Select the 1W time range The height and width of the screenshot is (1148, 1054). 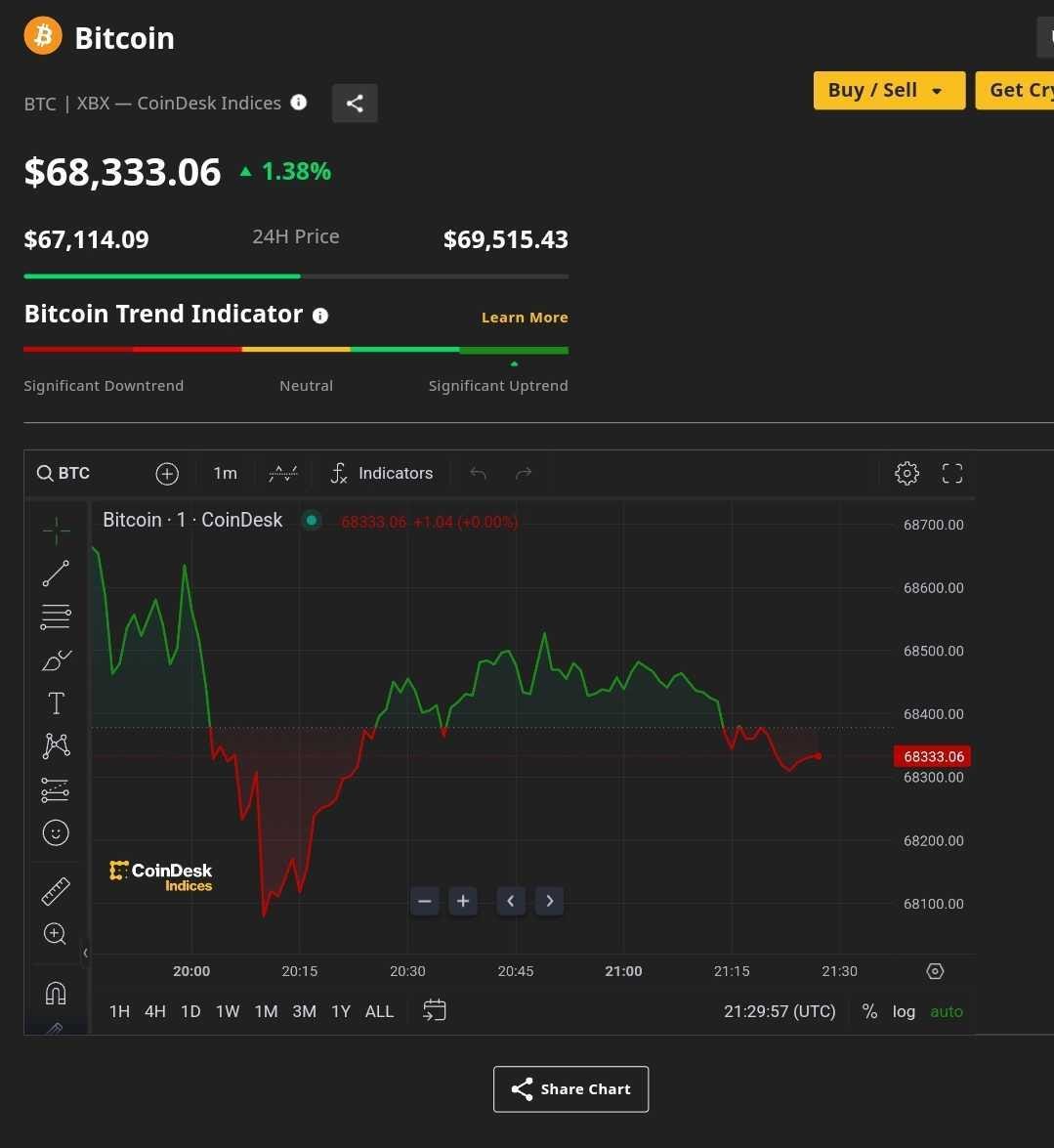pyautogui.click(x=228, y=1012)
